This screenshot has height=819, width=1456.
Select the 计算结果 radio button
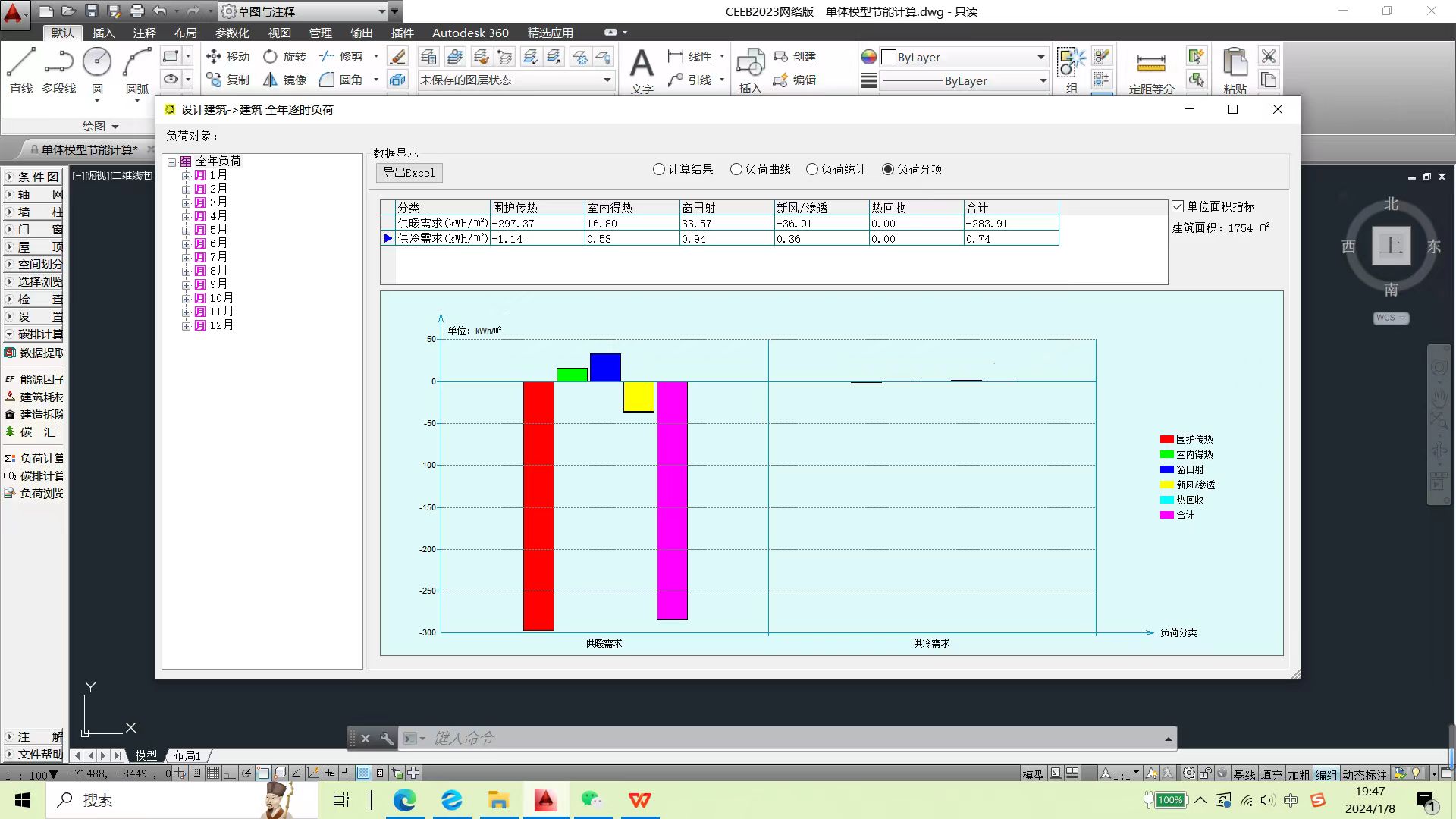click(659, 169)
